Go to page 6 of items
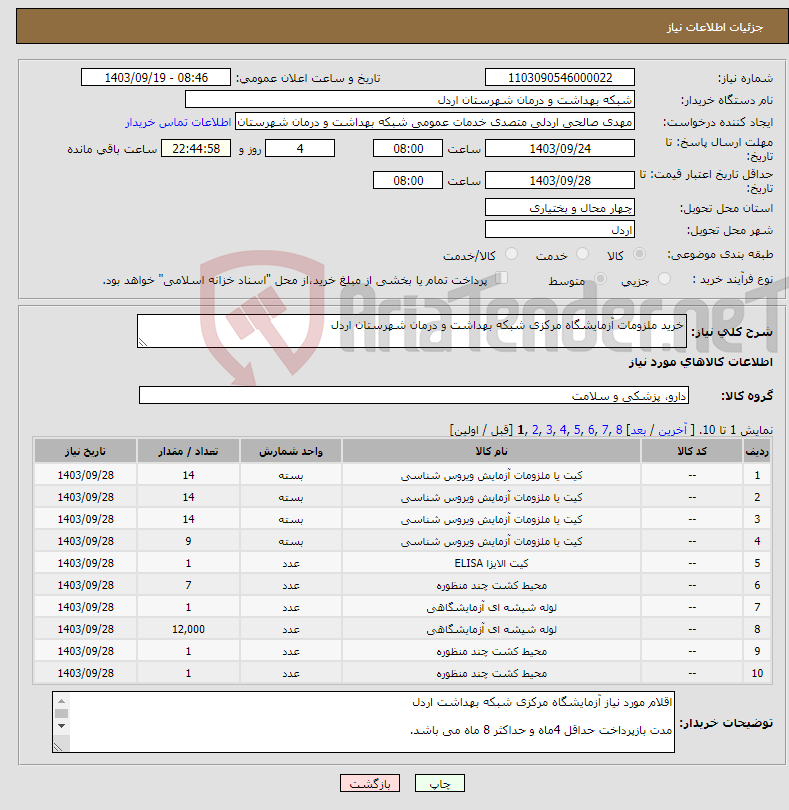789x810 pixels. 591,430
